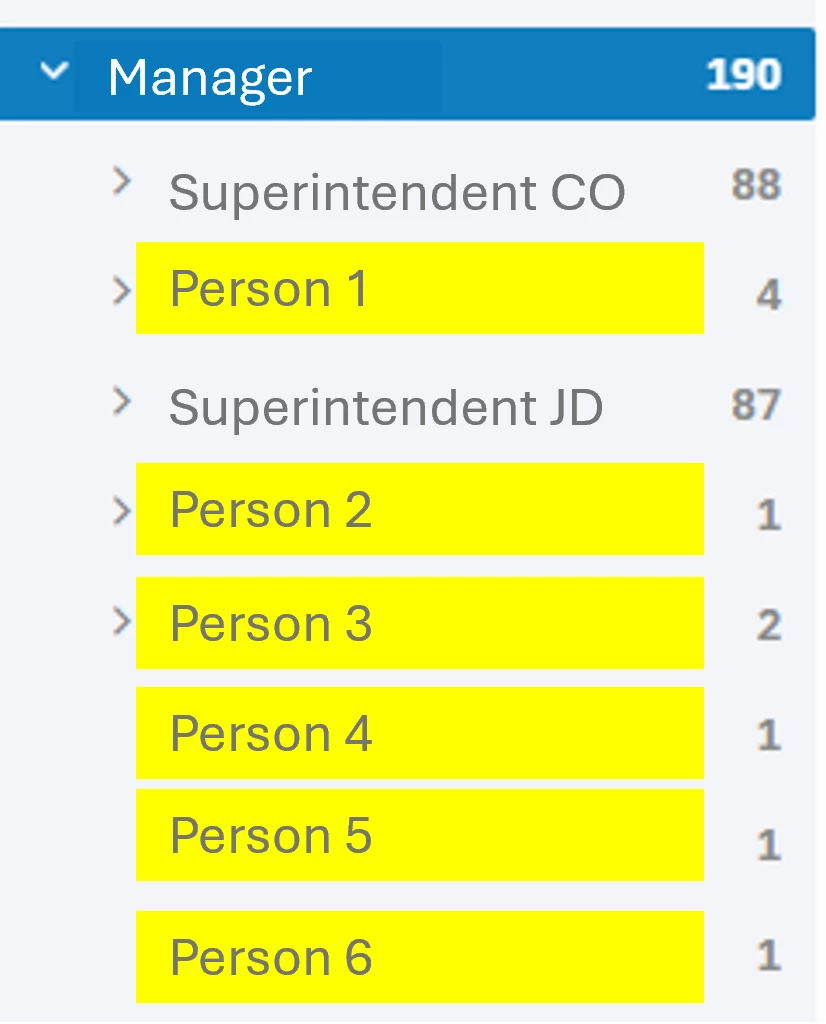Select Person 2 in the tree
Screen dimensions: 826x1024
point(271,510)
